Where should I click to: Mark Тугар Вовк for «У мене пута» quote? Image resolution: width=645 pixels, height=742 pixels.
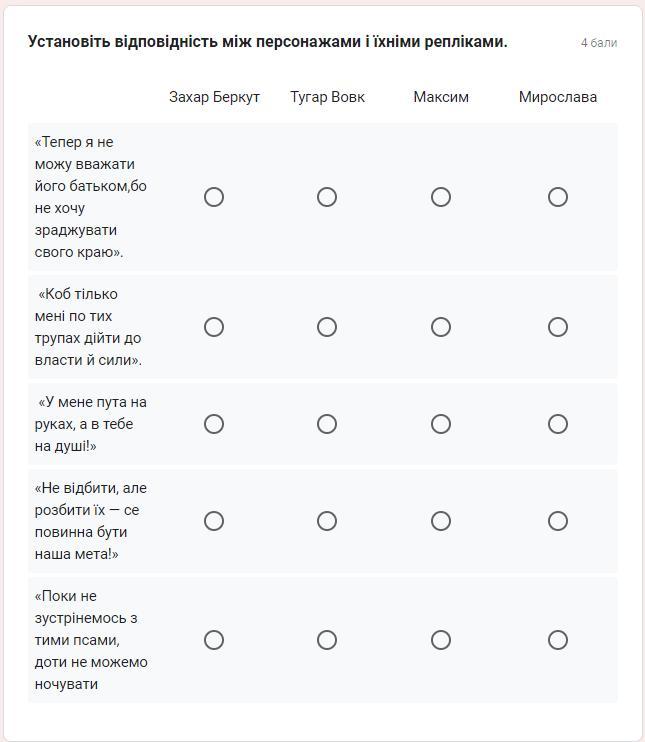tap(327, 424)
